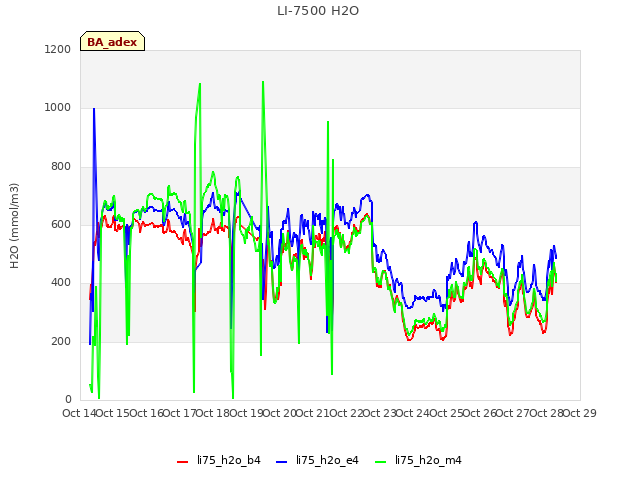640x480 pixels.
Task: Click the 800 y-axis tick label
Action: (x=61, y=167)
